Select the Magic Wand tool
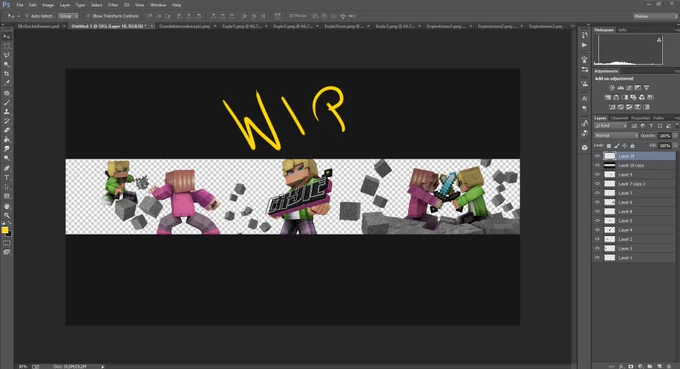Screen dimensions: 680x369 coord(7,65)
